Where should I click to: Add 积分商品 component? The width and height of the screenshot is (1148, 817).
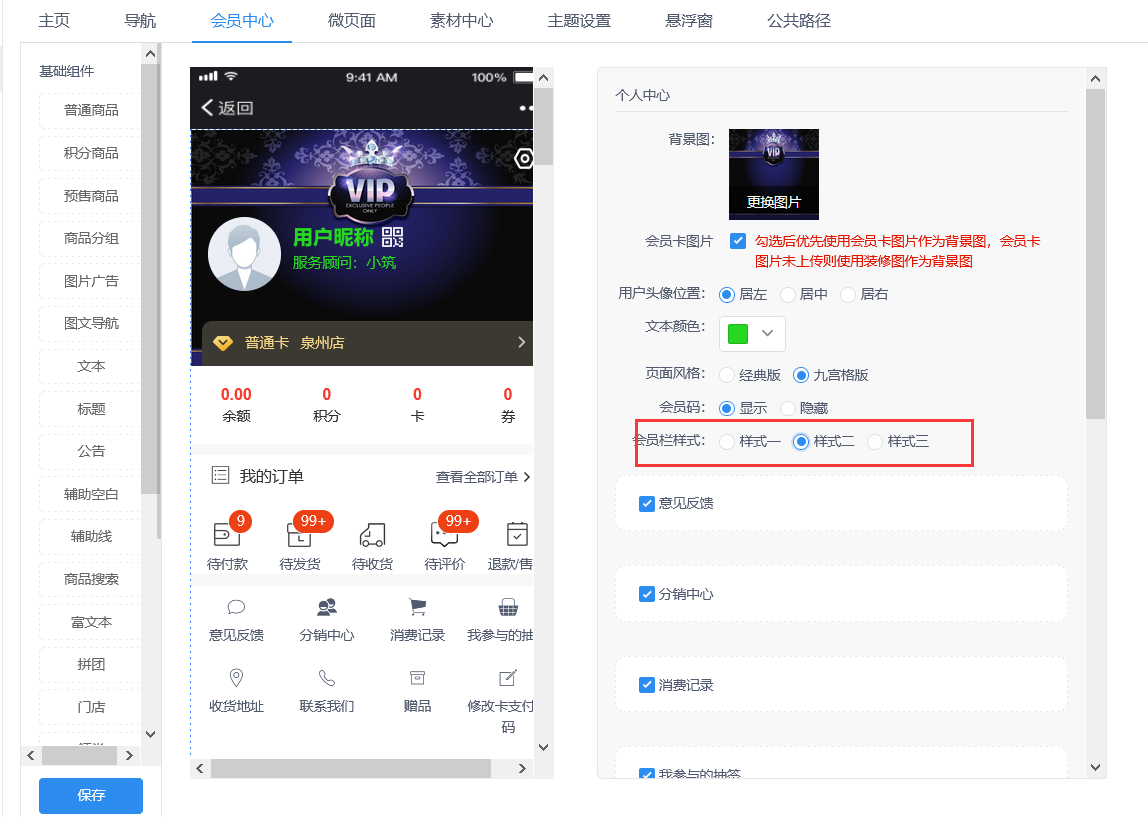coord(91,153)
